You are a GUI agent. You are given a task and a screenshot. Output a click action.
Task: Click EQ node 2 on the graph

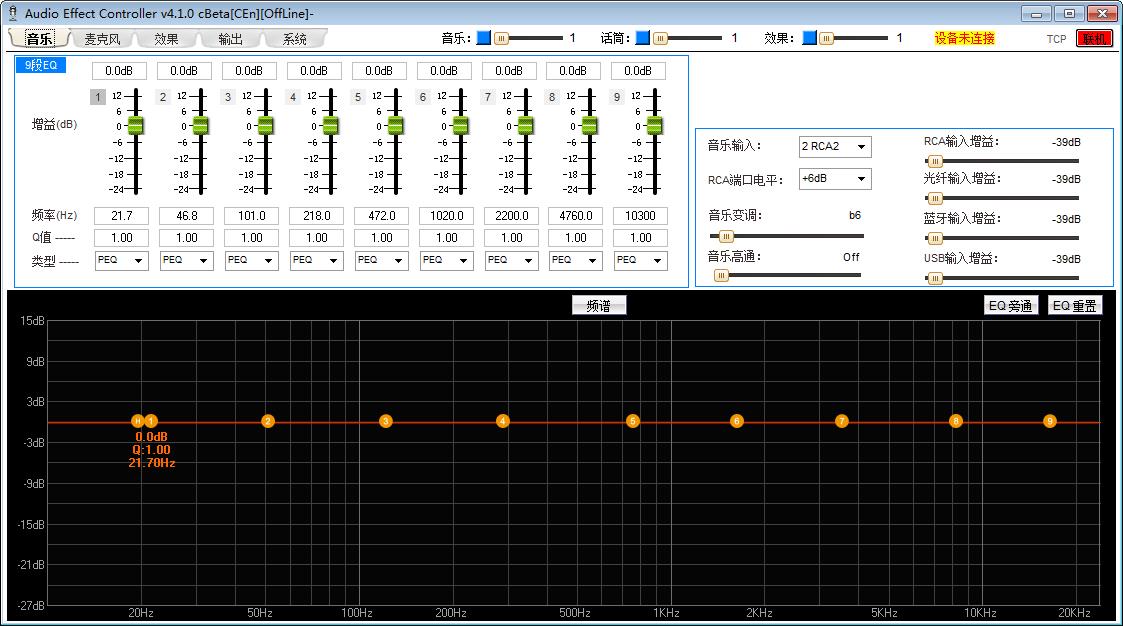pyautogui.click(x=267, y=421)
